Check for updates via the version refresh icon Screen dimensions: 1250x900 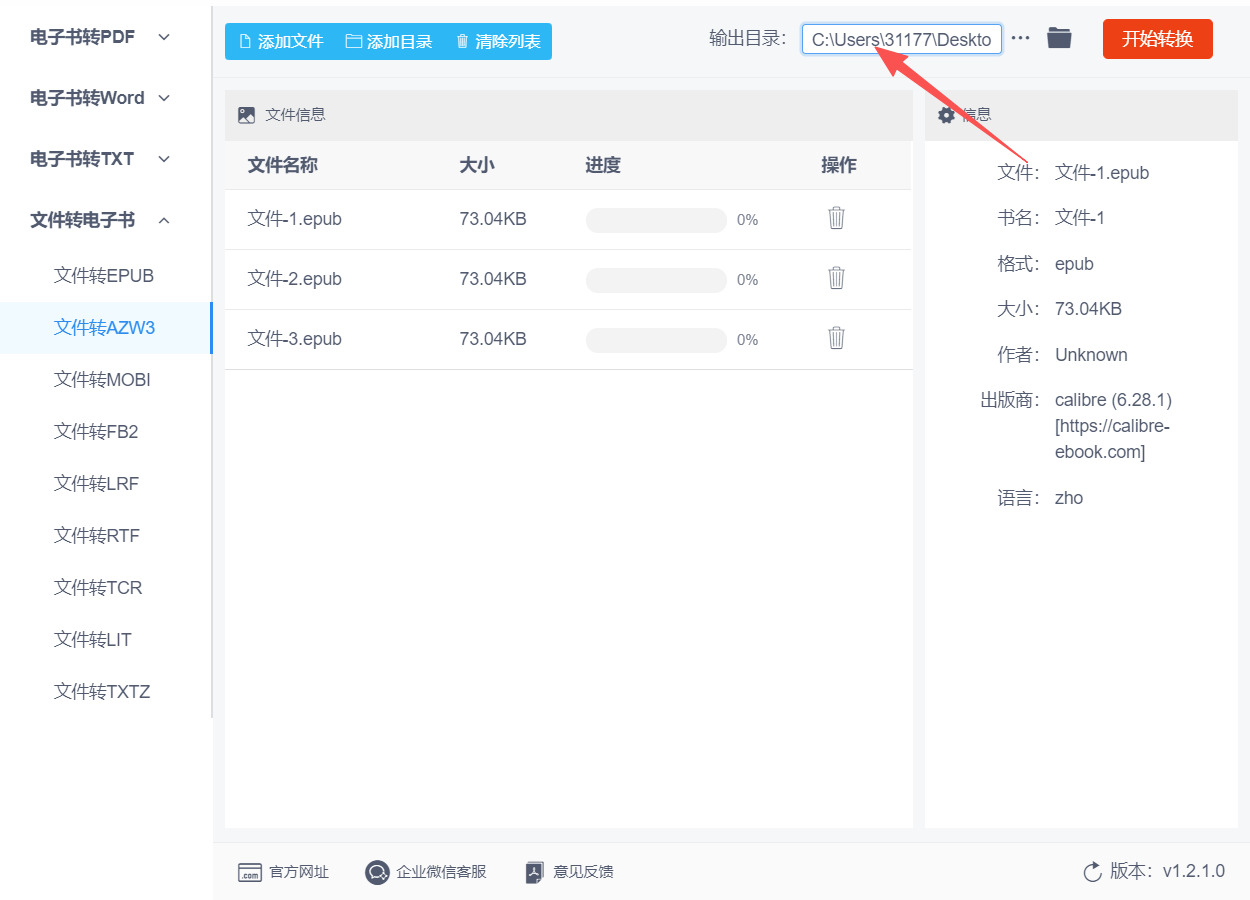pos(1093,872)
